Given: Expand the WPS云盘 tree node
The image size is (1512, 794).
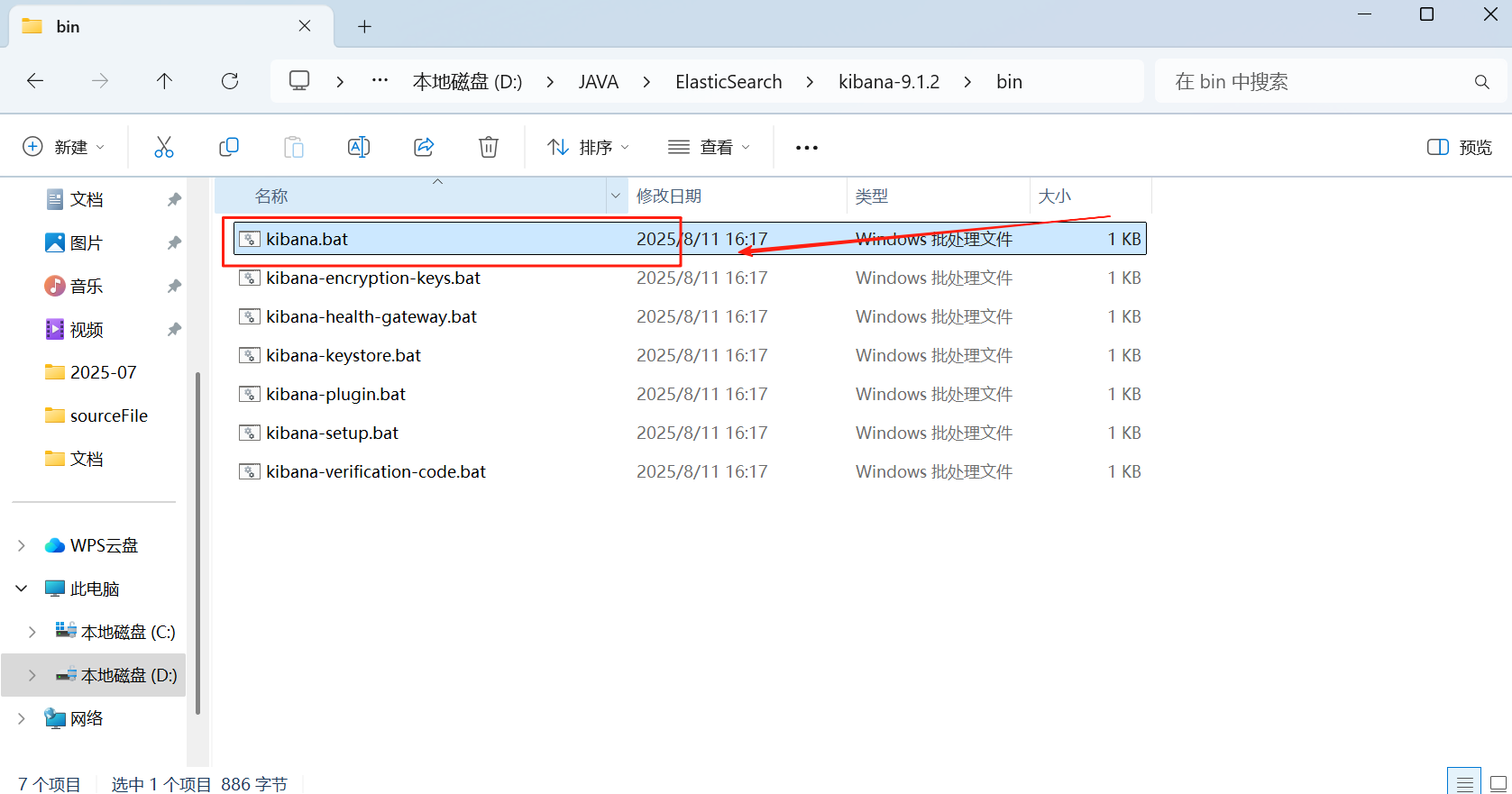Looking at the screenshot, I should pos(22,545).
